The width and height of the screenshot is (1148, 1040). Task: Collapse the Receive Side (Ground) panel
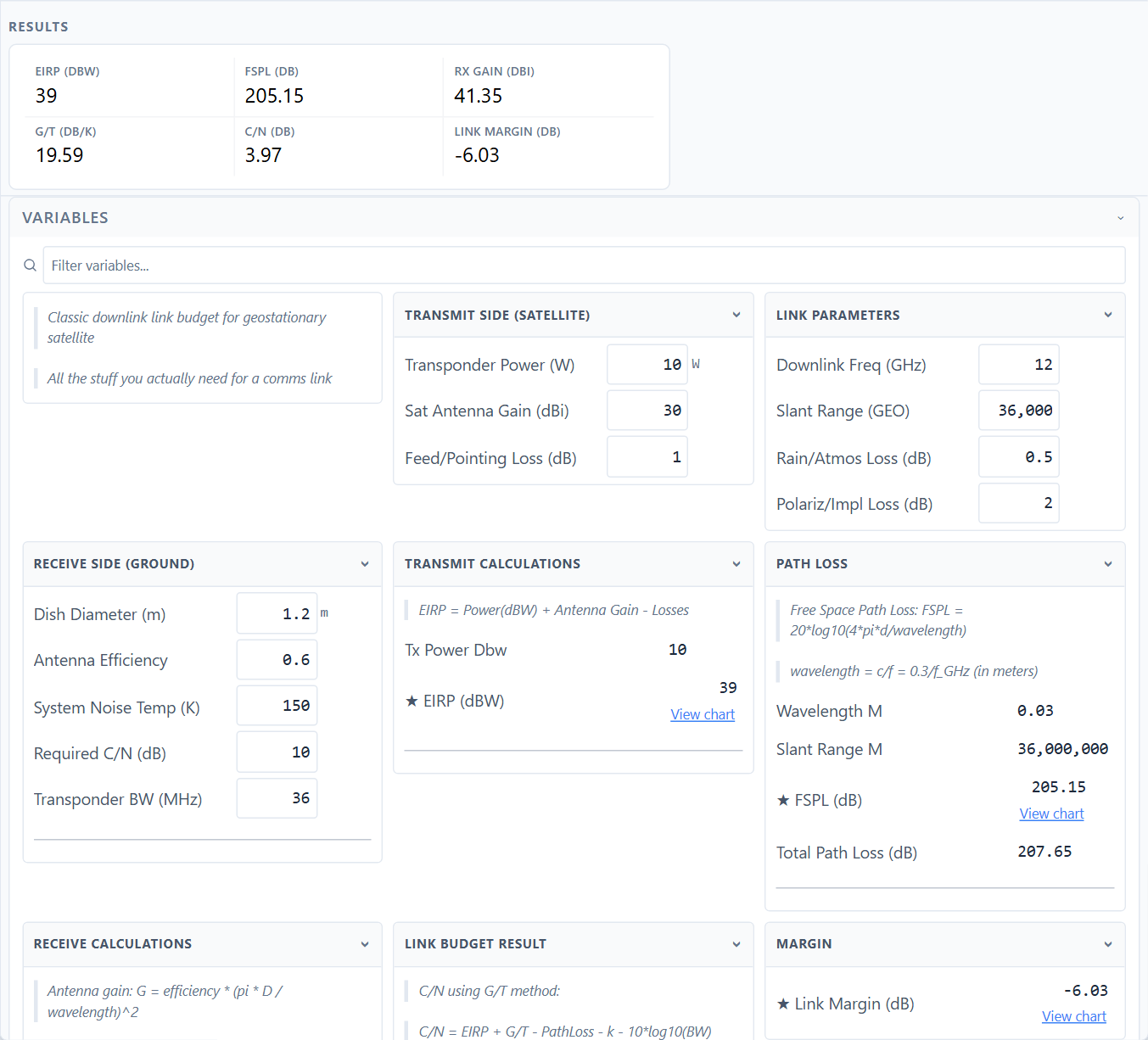(x=365, y=564)
